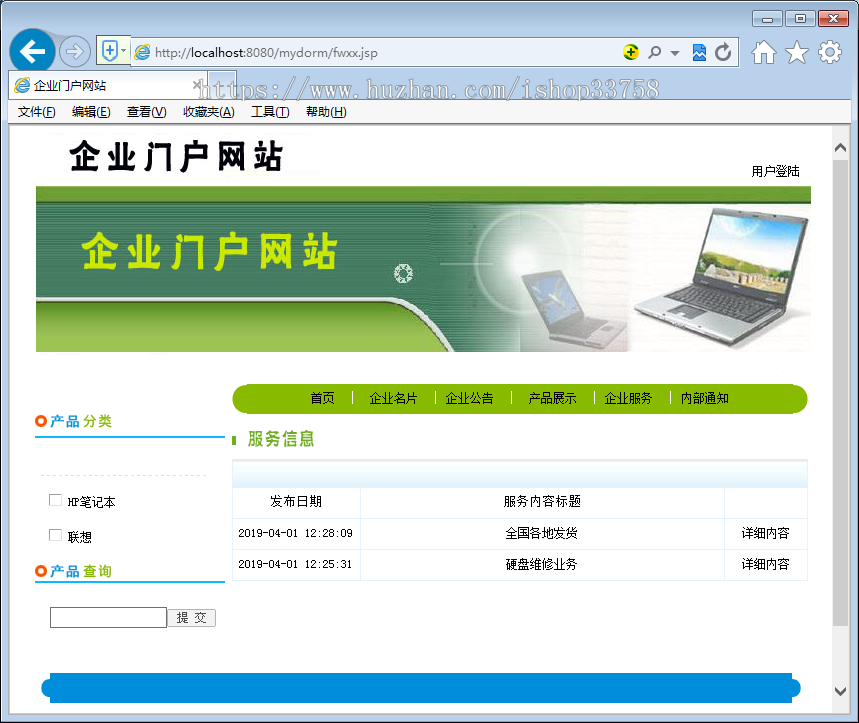The image size is (859, 723).
Task: Click the Favorites star icon
Action: pyautogui.click(x=795, y=51)
